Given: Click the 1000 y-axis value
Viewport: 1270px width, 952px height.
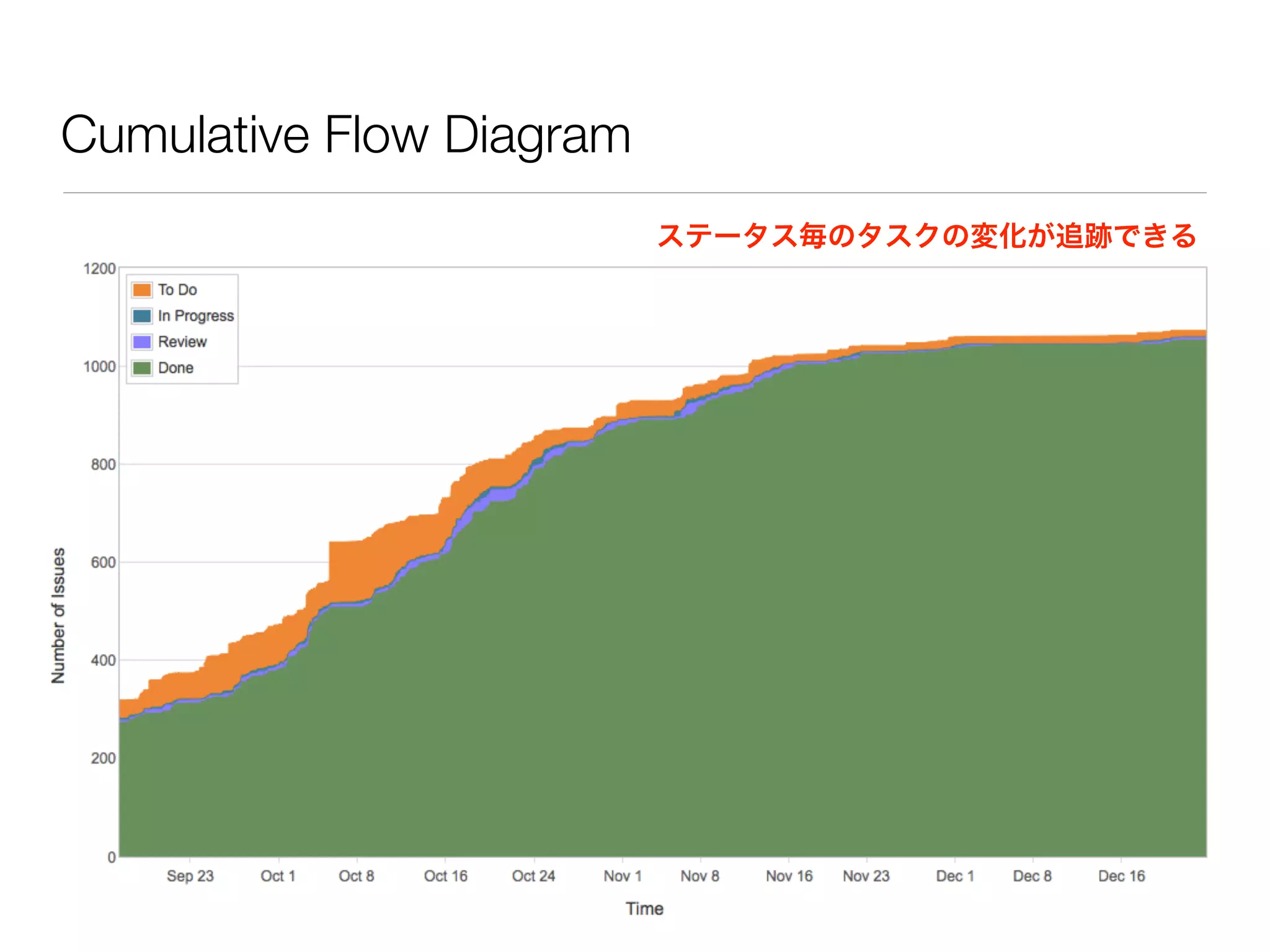Looking at the screenshot, I should tap(100, 367).
